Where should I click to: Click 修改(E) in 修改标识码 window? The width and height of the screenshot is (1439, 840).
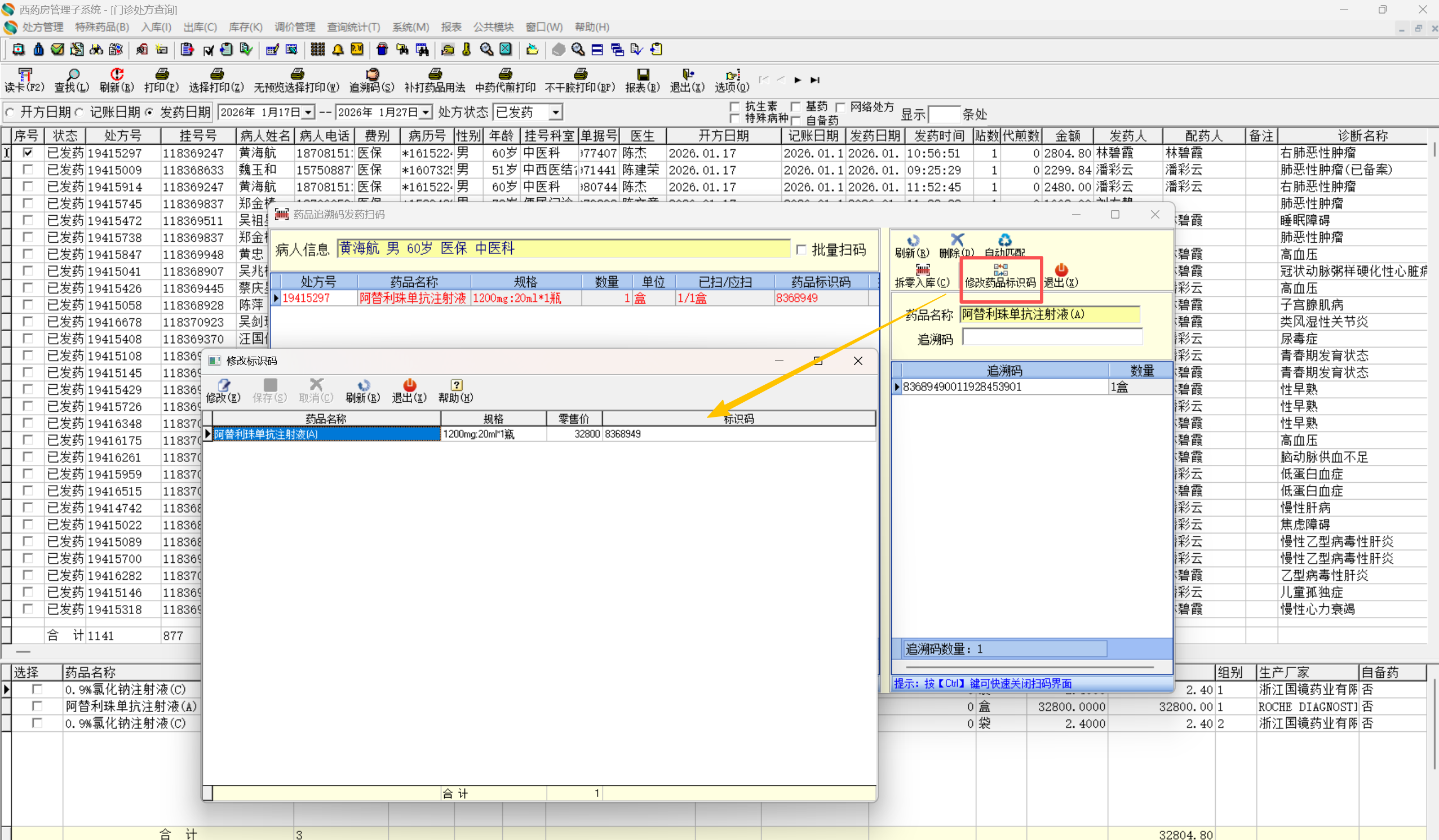(x=223, y=390)
